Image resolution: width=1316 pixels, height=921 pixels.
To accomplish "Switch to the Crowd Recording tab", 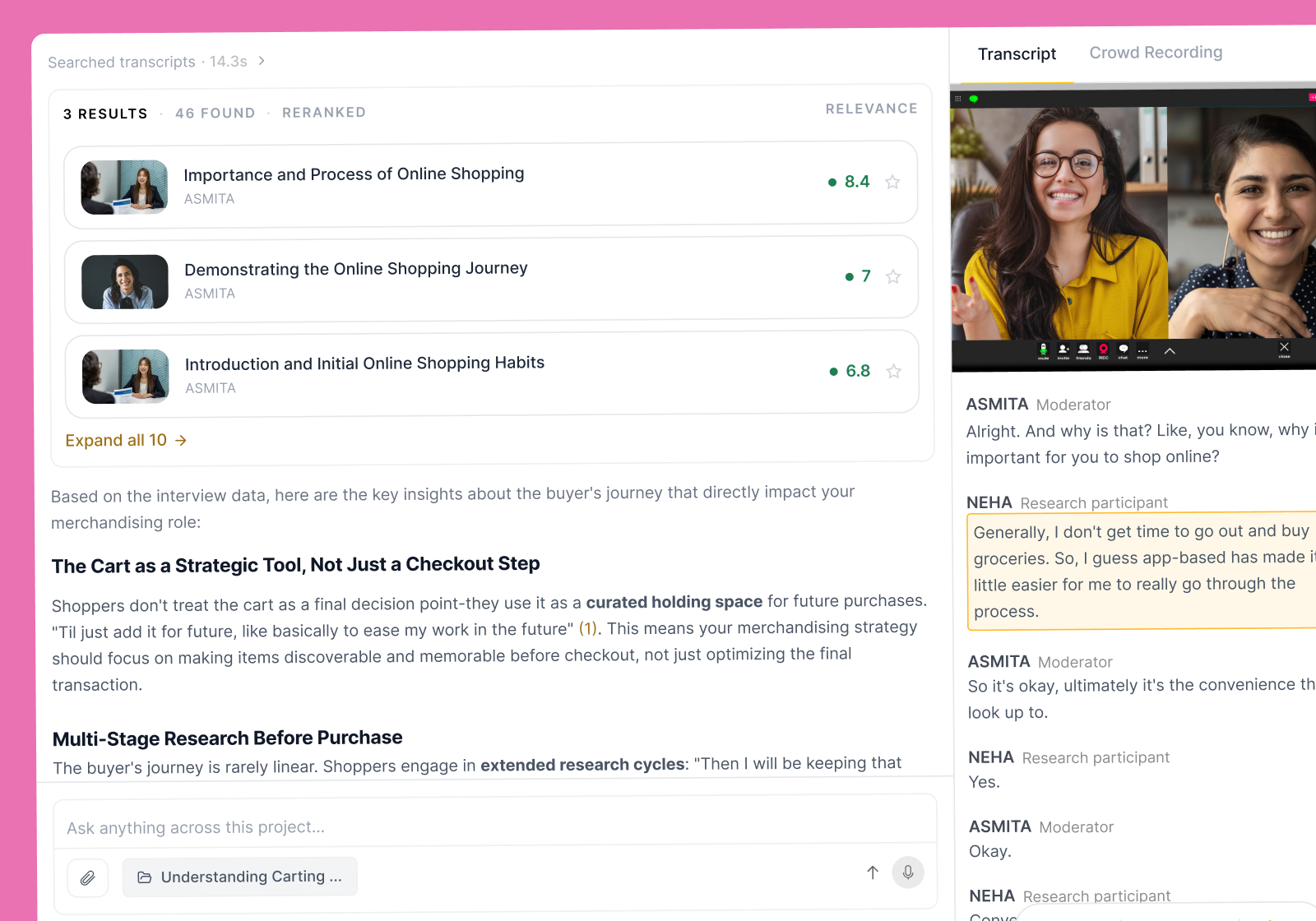I will (1156, 53).
